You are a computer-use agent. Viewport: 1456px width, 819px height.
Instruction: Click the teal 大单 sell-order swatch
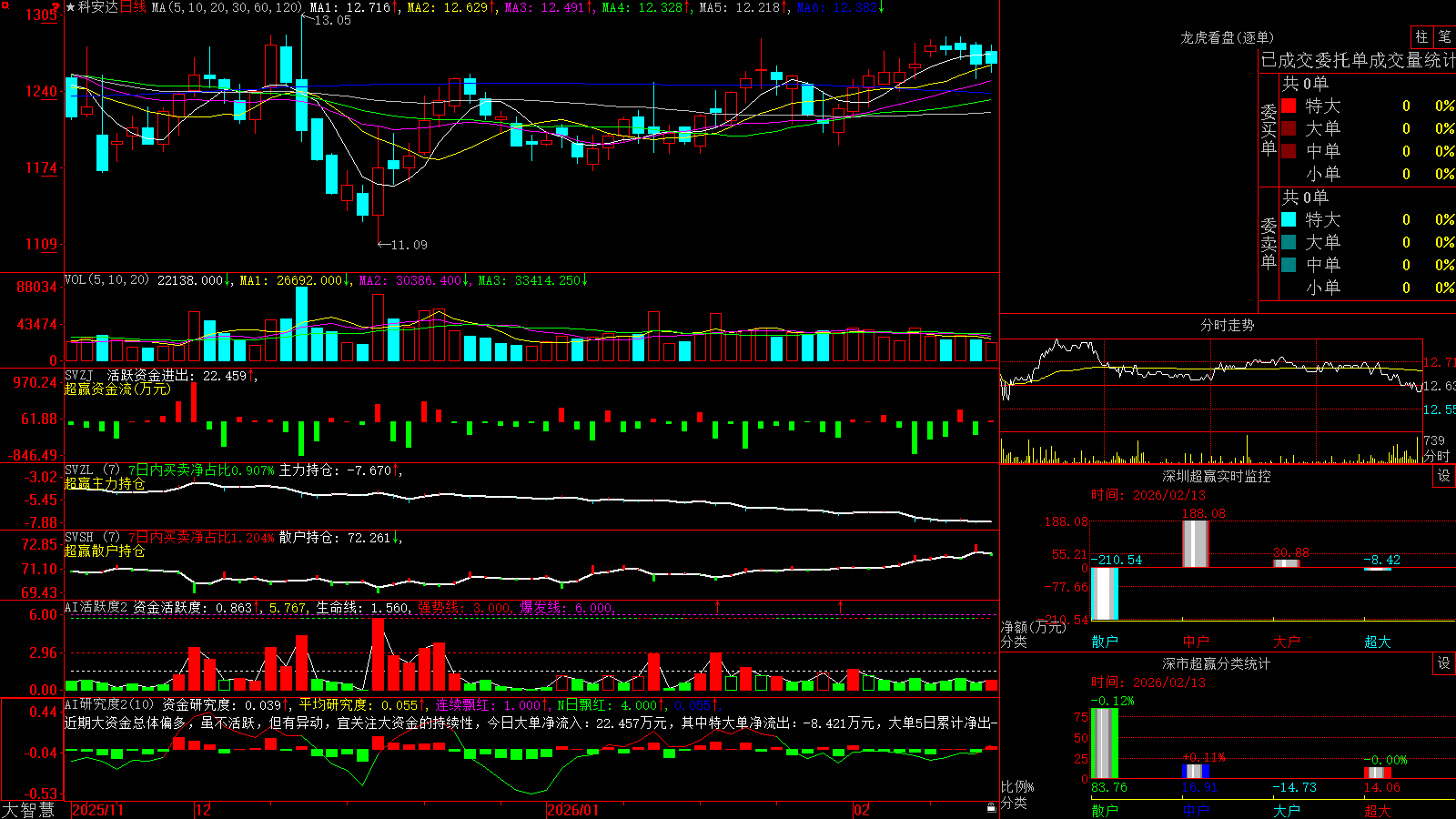1289,242
